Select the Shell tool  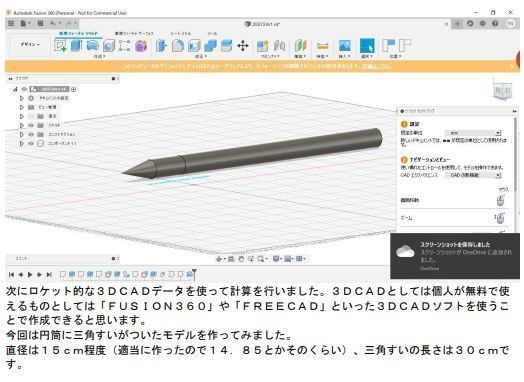194,46
